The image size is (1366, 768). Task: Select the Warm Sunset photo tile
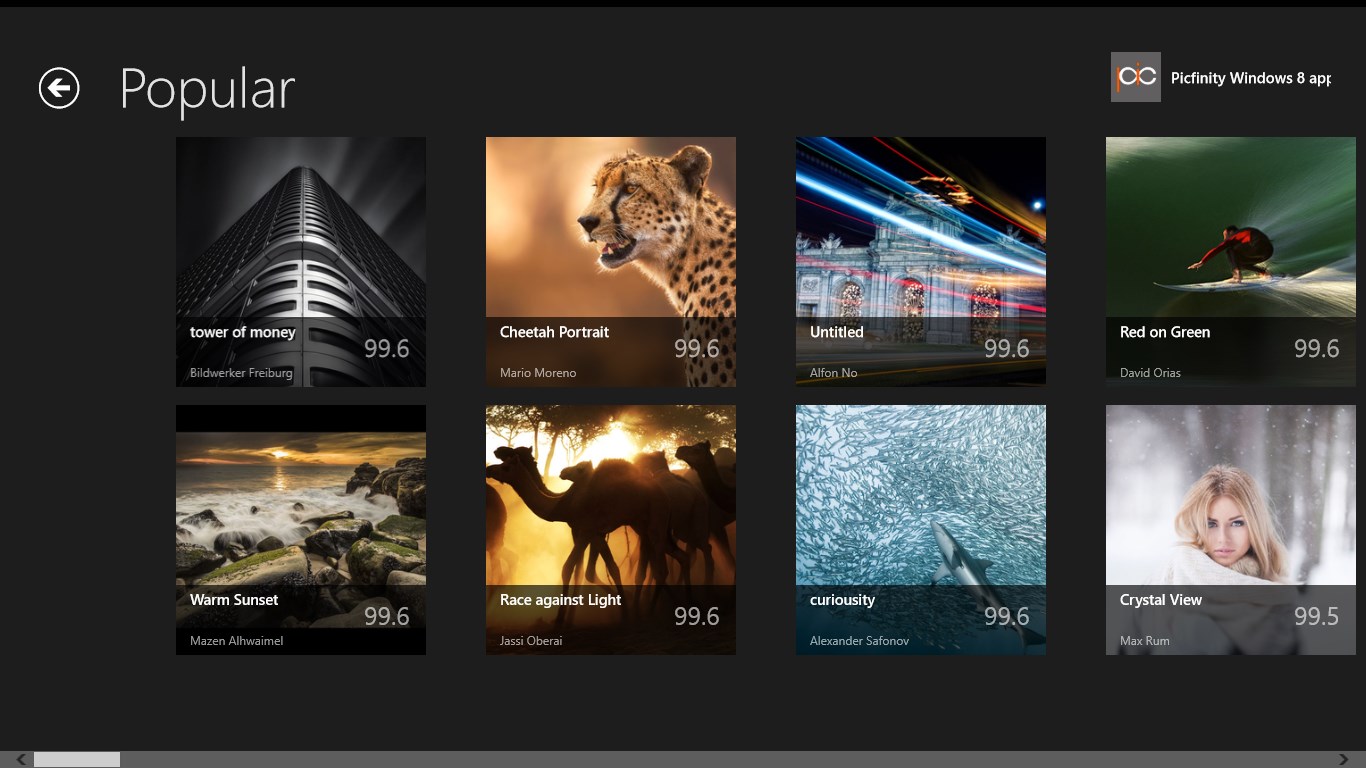point(301,530)
